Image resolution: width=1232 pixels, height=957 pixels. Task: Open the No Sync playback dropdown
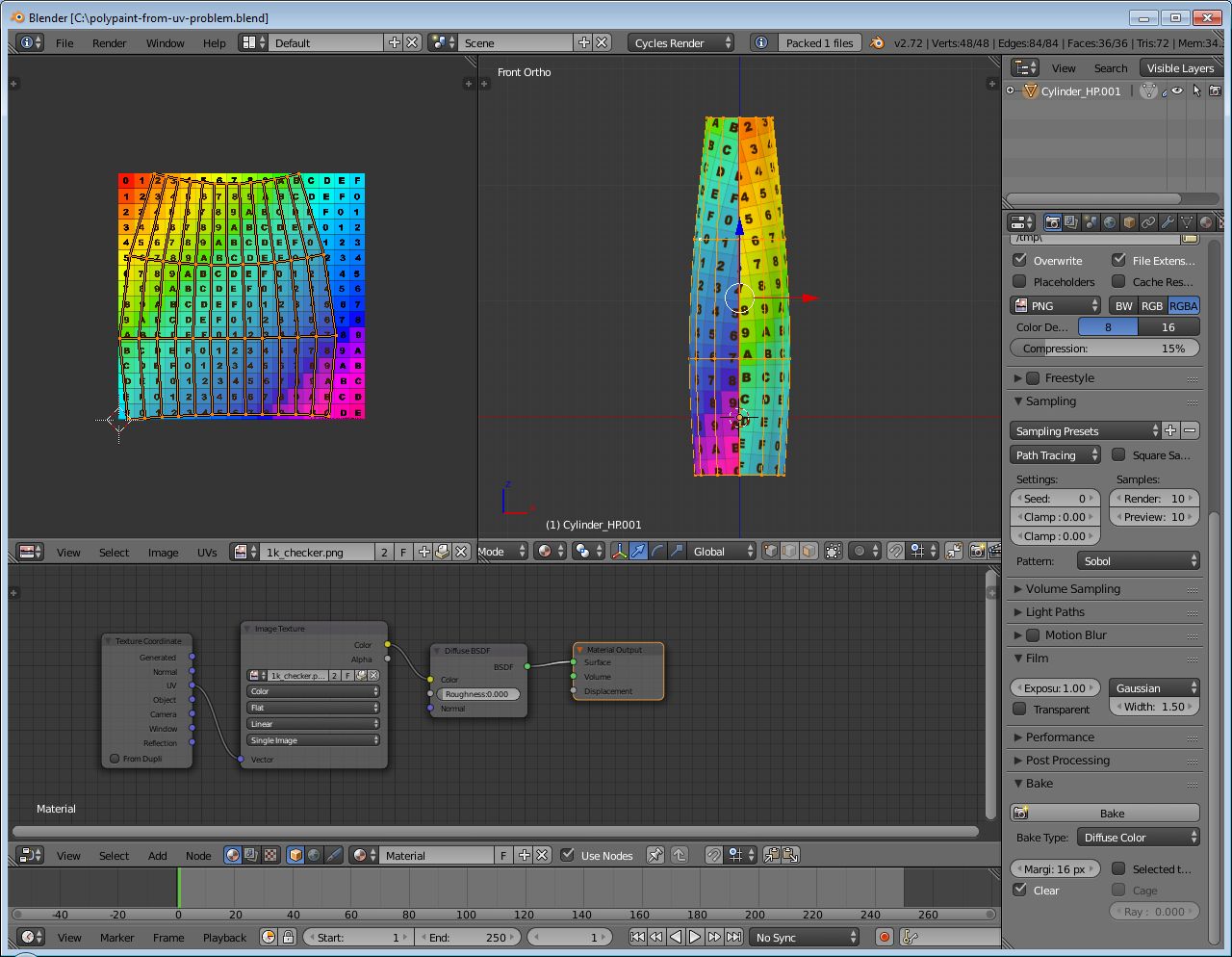(x=804, y=937)
